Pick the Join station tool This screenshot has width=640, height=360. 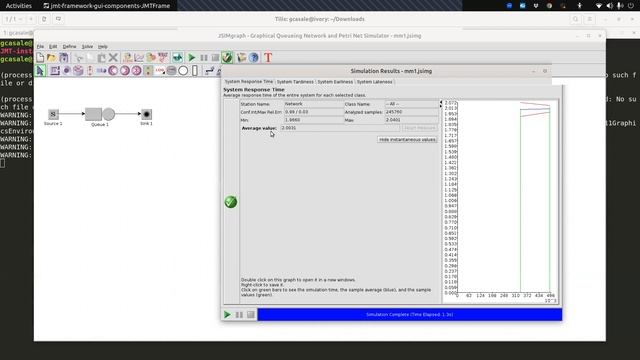[125, 71]
